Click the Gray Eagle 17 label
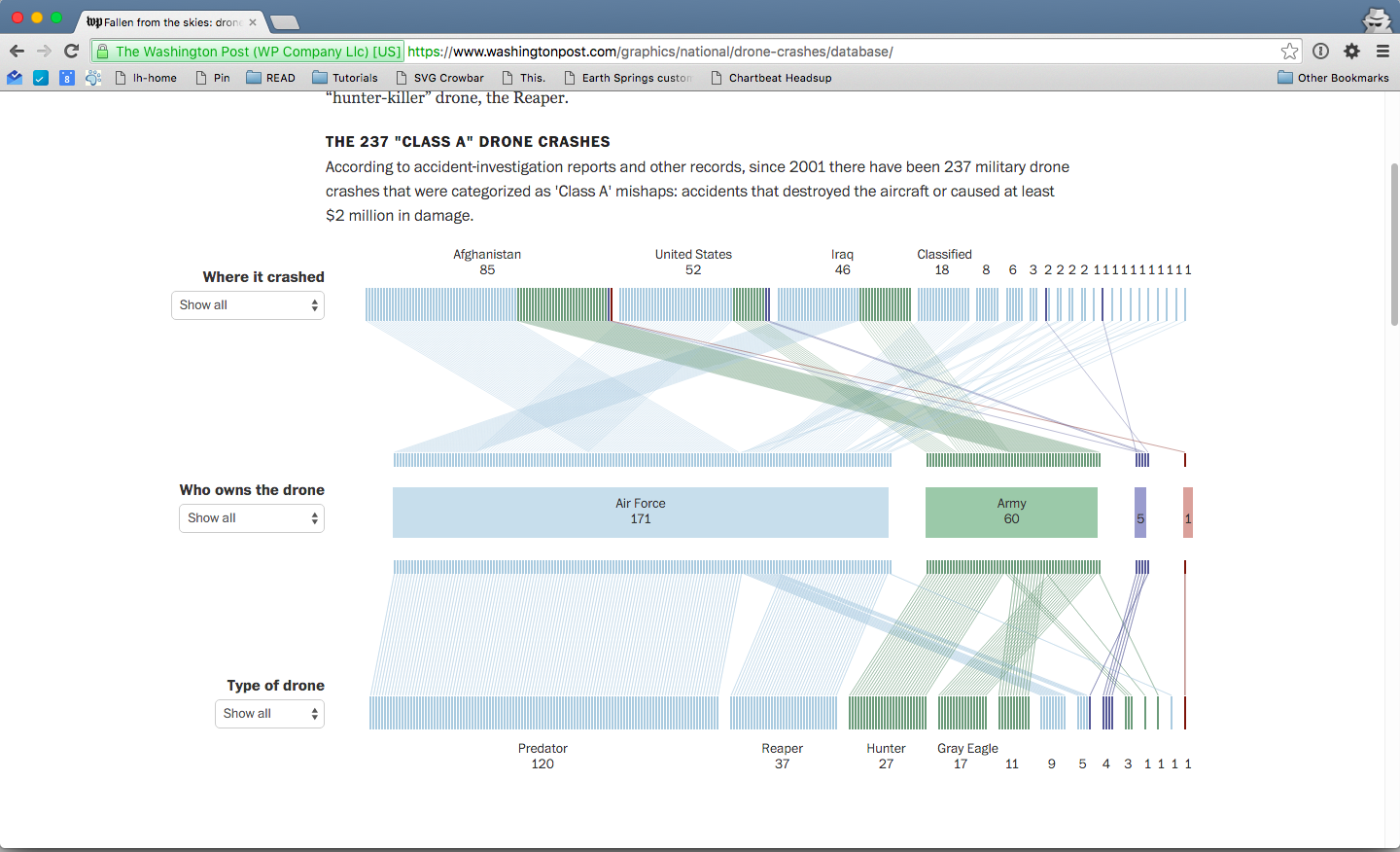 click(x=967, y=757)
